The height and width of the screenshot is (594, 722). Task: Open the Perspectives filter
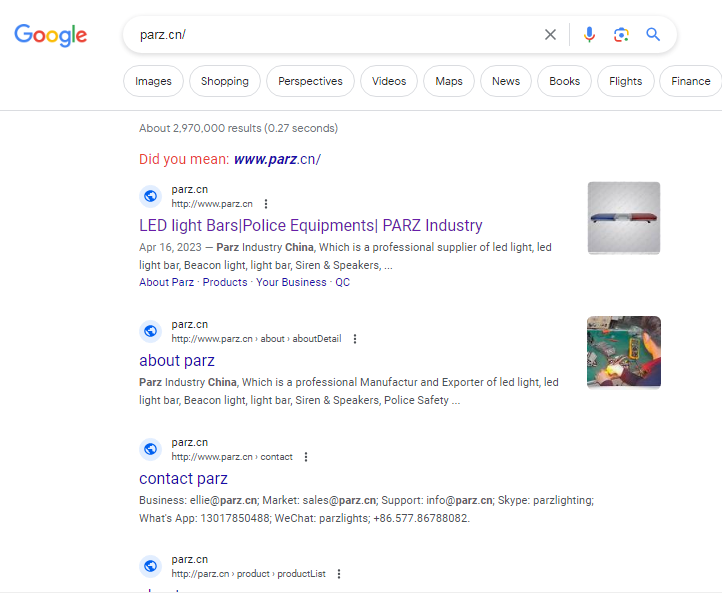(310, 81)
